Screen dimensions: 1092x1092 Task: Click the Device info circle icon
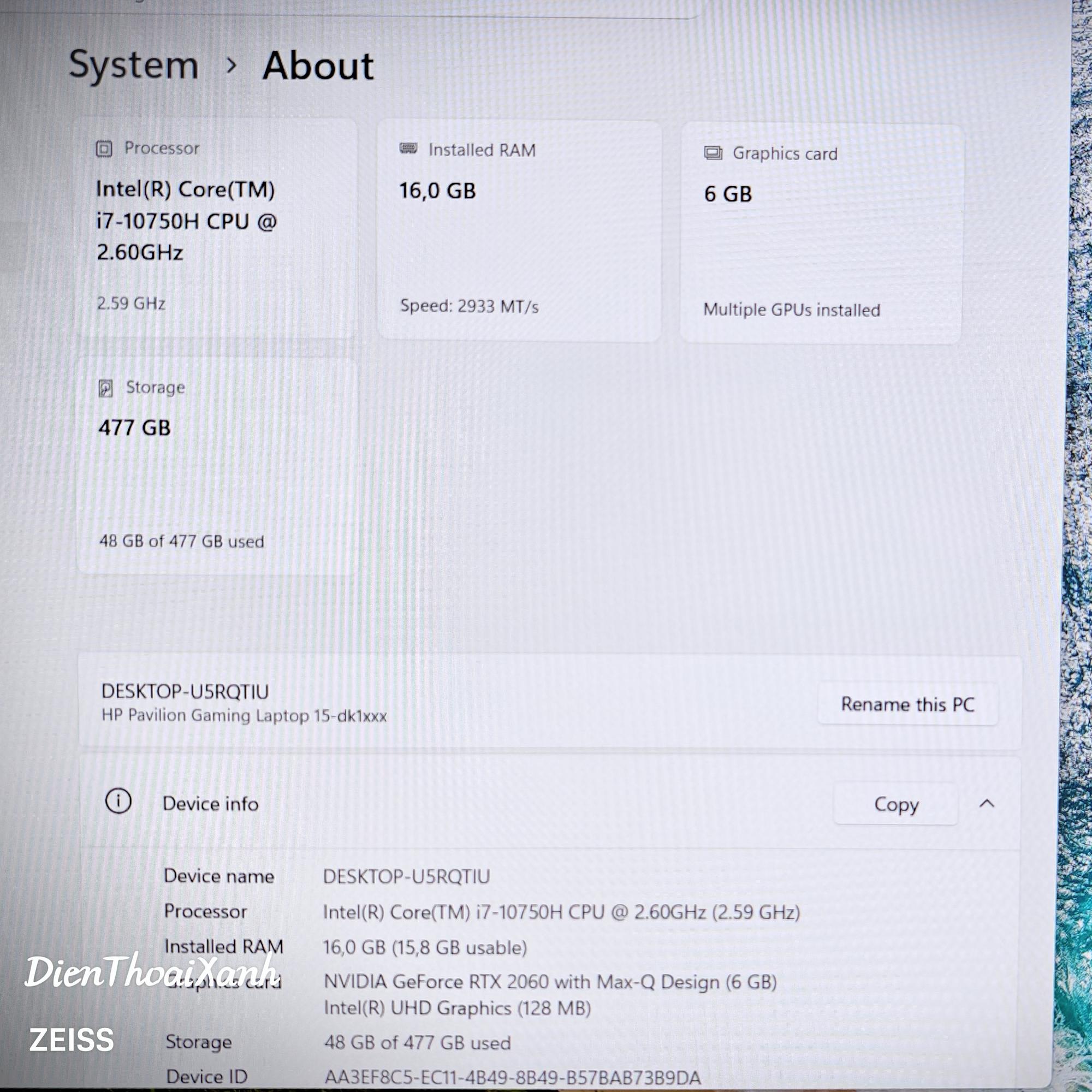(x=118, y=801)
